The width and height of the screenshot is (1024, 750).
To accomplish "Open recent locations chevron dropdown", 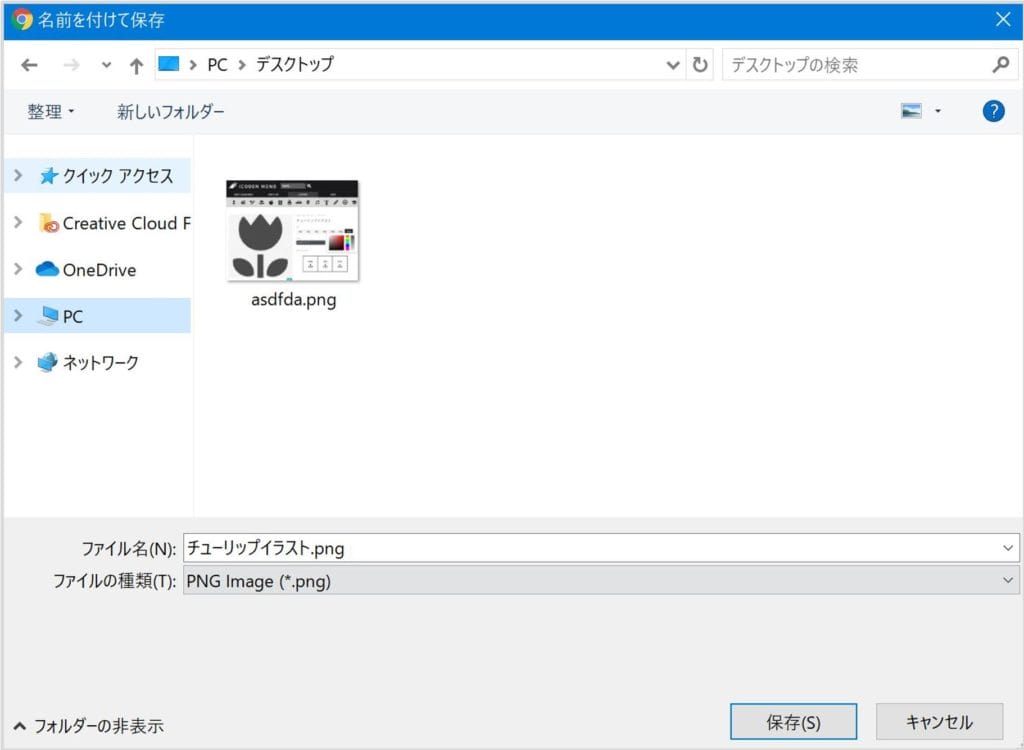I will [x=107, y=65].
